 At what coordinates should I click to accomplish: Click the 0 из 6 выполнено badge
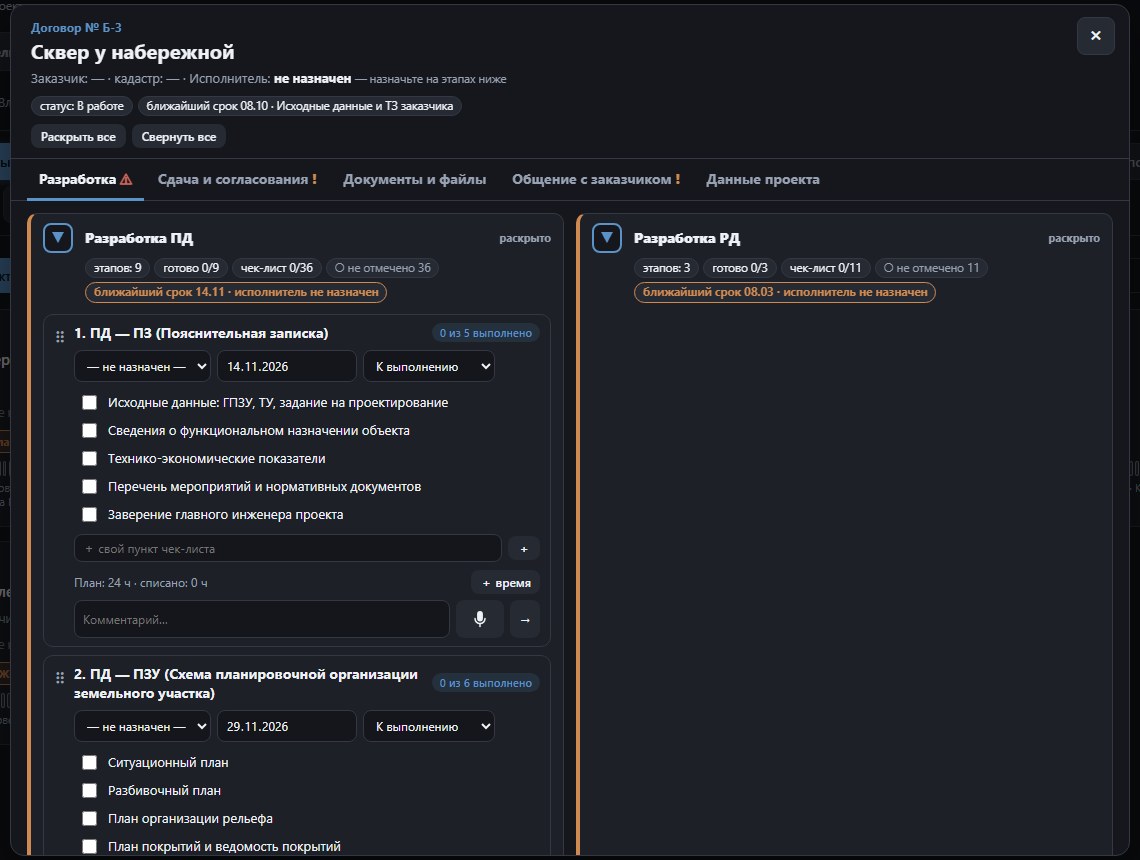[486, 683]
